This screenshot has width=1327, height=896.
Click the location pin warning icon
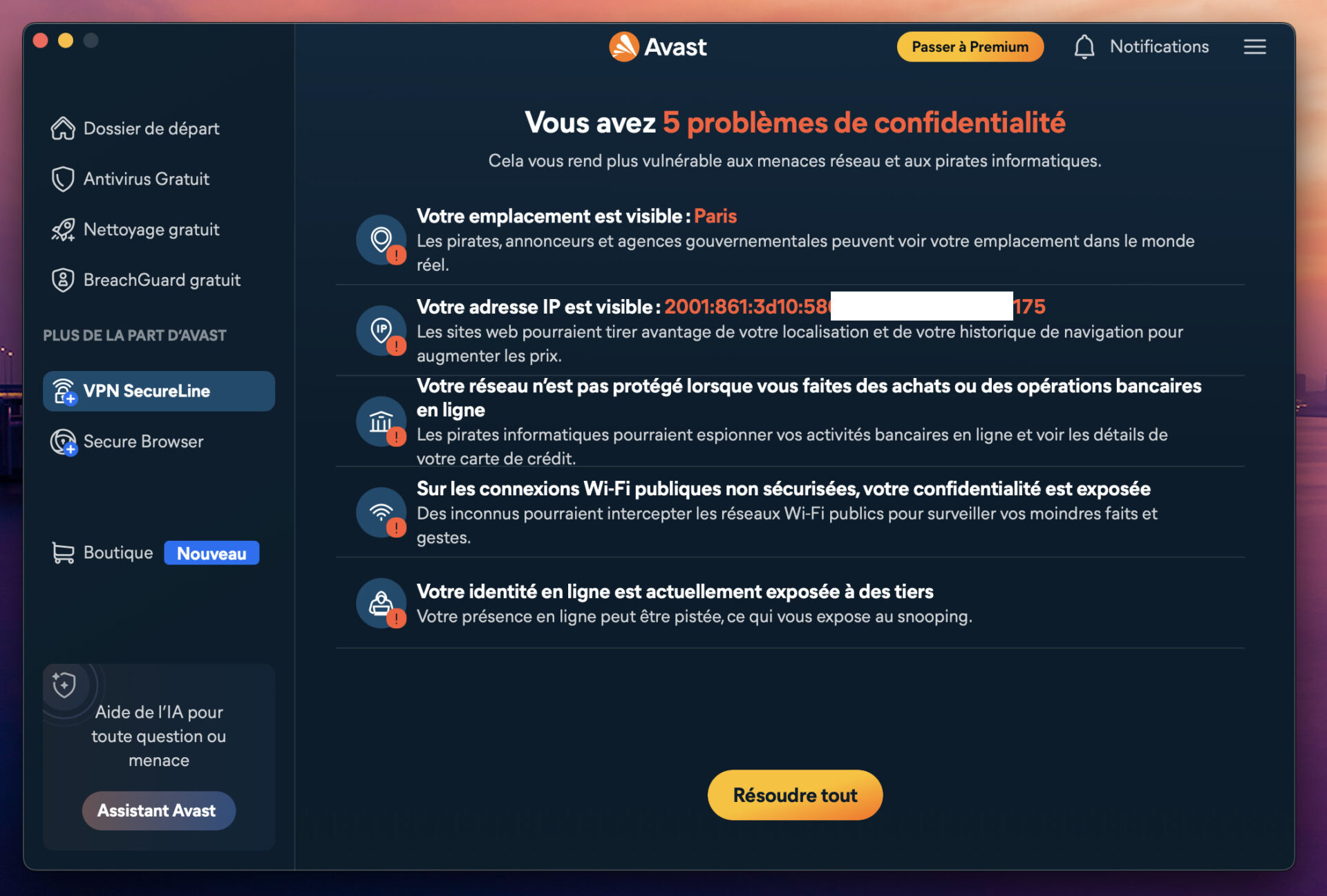click(x=382, y=240)
